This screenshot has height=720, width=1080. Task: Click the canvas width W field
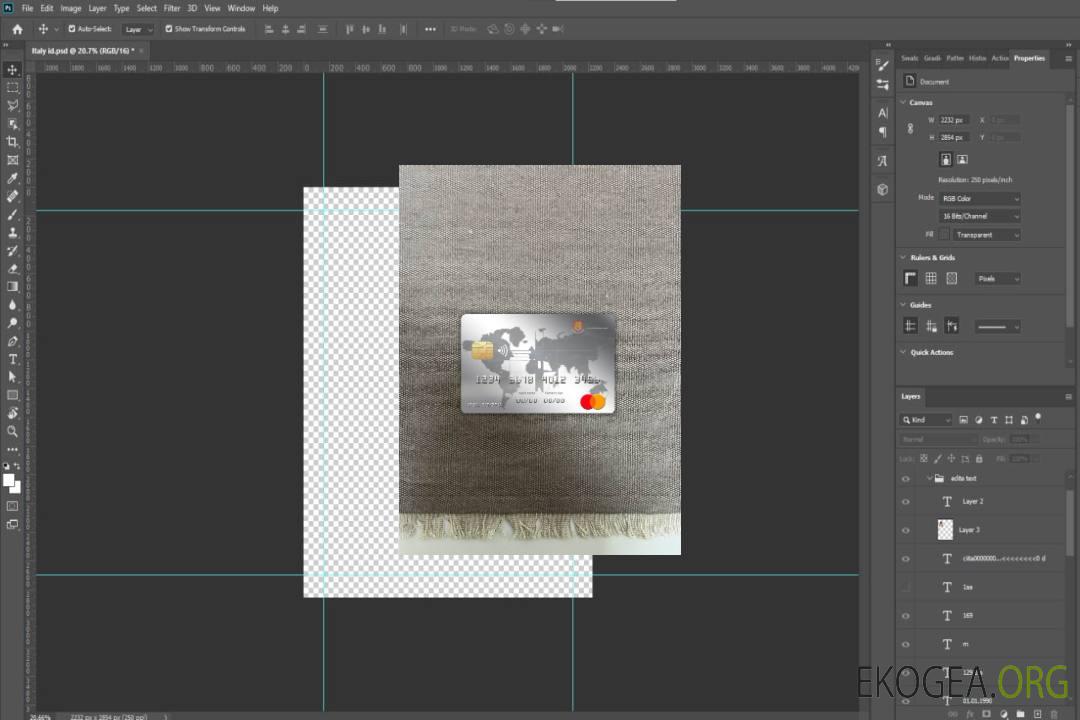click(x=954, y=120)
